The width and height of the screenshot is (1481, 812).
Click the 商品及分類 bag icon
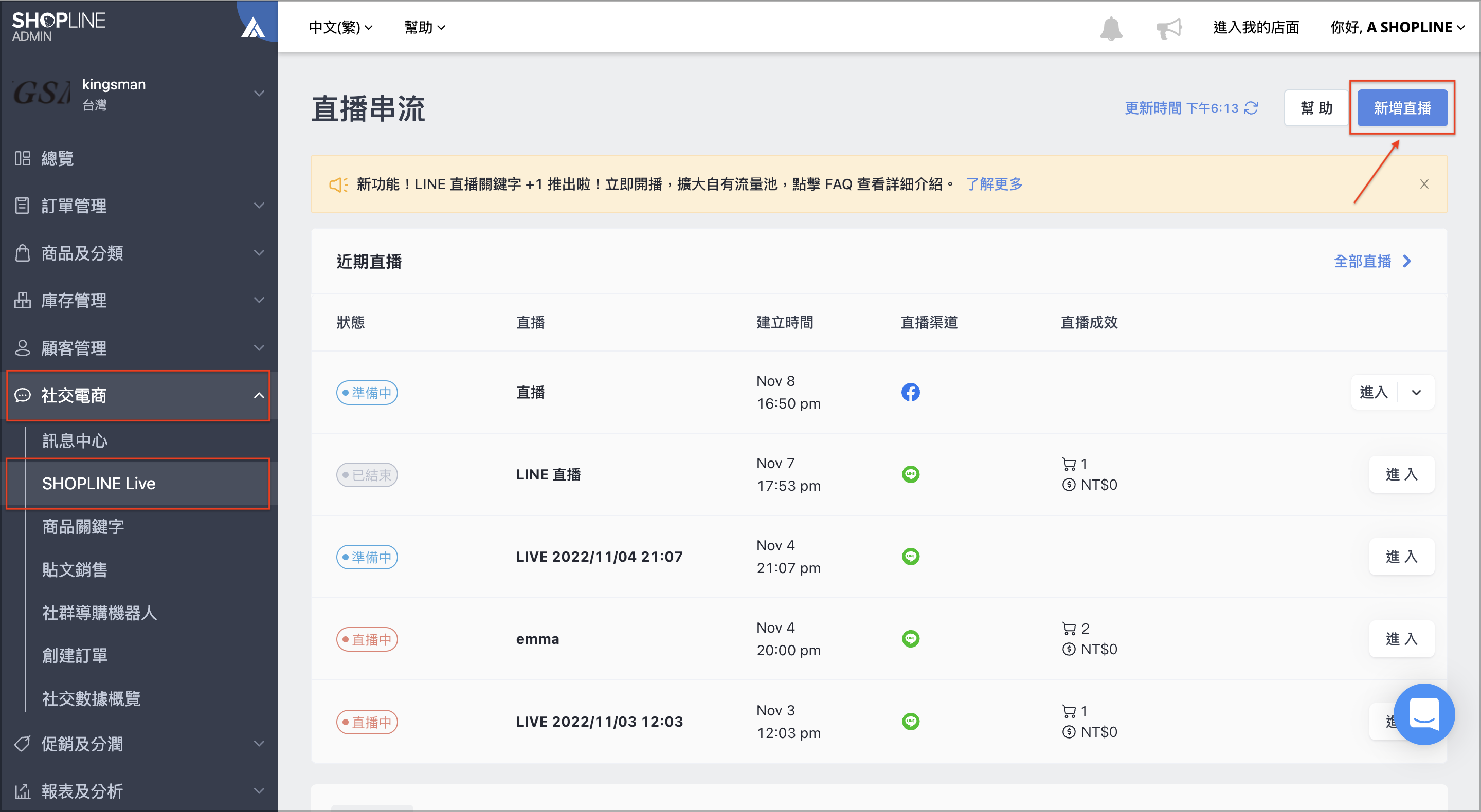tap(23, 253)
